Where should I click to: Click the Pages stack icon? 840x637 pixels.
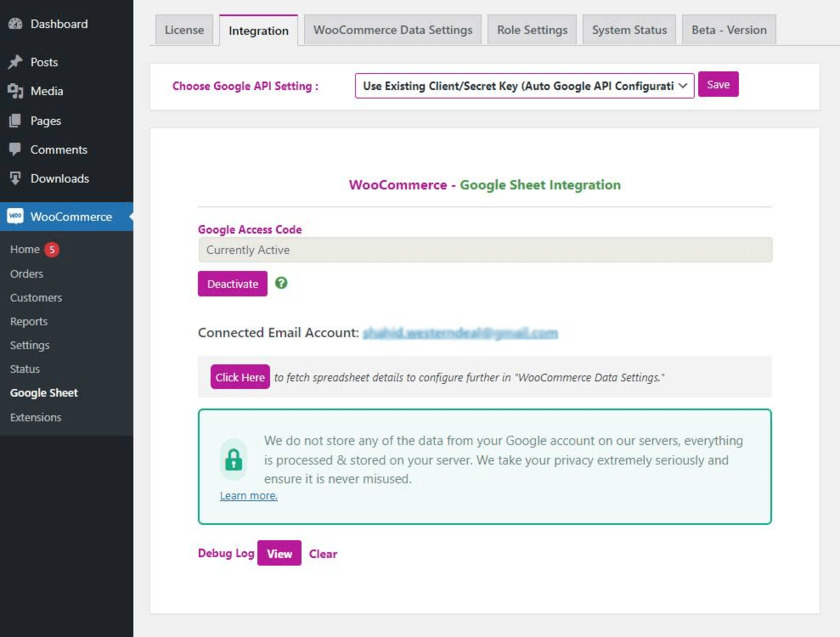(x=16, y=121)
